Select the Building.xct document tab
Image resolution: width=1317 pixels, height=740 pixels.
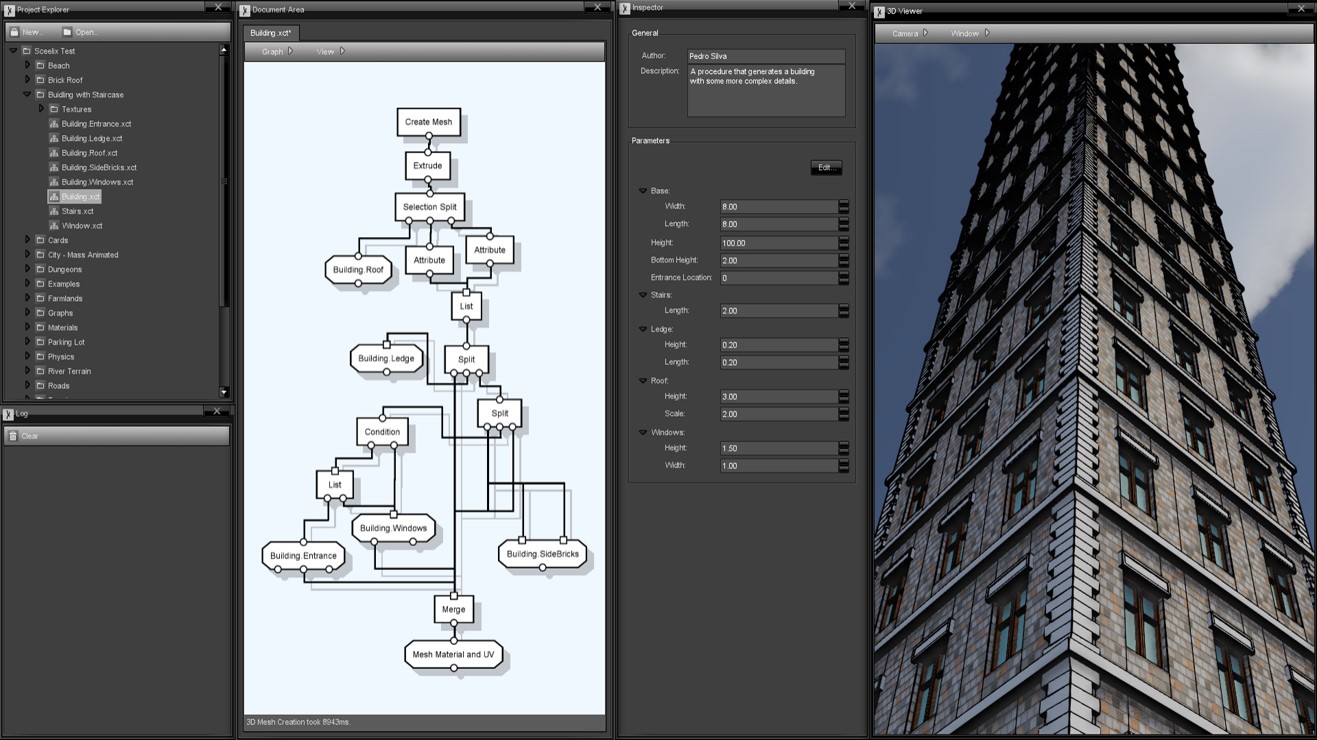(270, 32)
